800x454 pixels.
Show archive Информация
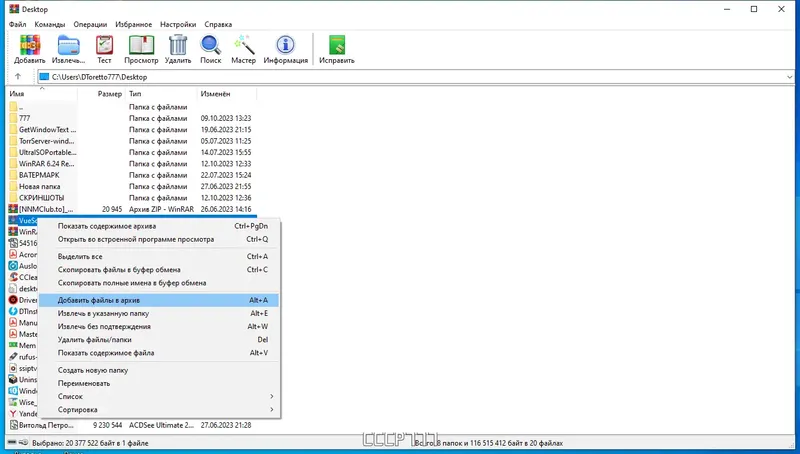pyautogui.click(x=285, y=49)
